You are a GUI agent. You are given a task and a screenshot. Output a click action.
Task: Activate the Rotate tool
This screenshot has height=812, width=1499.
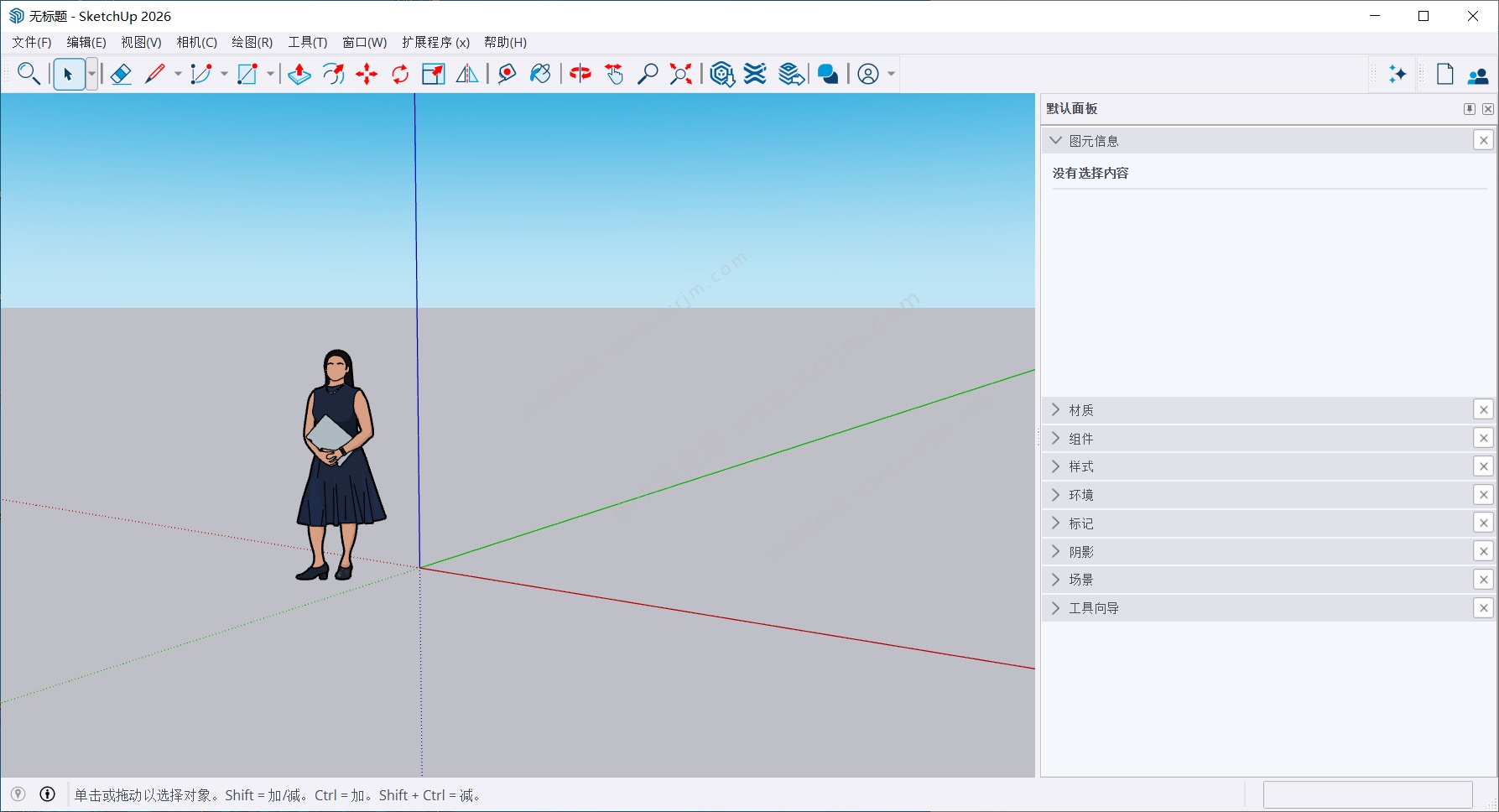coord(399,74)
